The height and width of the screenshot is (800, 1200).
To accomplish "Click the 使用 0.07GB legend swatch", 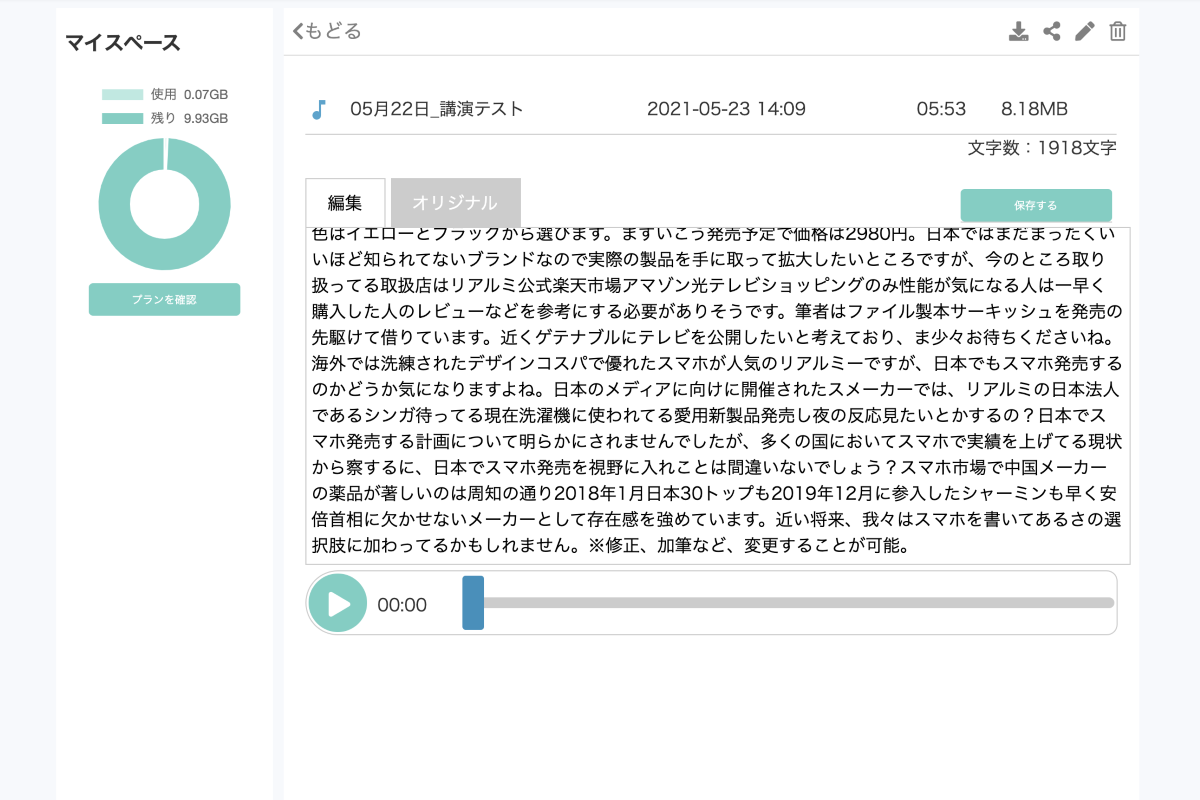I will pos(122,95).
